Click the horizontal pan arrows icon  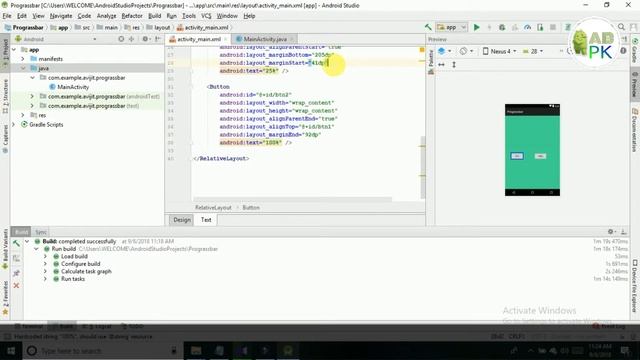pyautogui.click(x=441, y=64)
